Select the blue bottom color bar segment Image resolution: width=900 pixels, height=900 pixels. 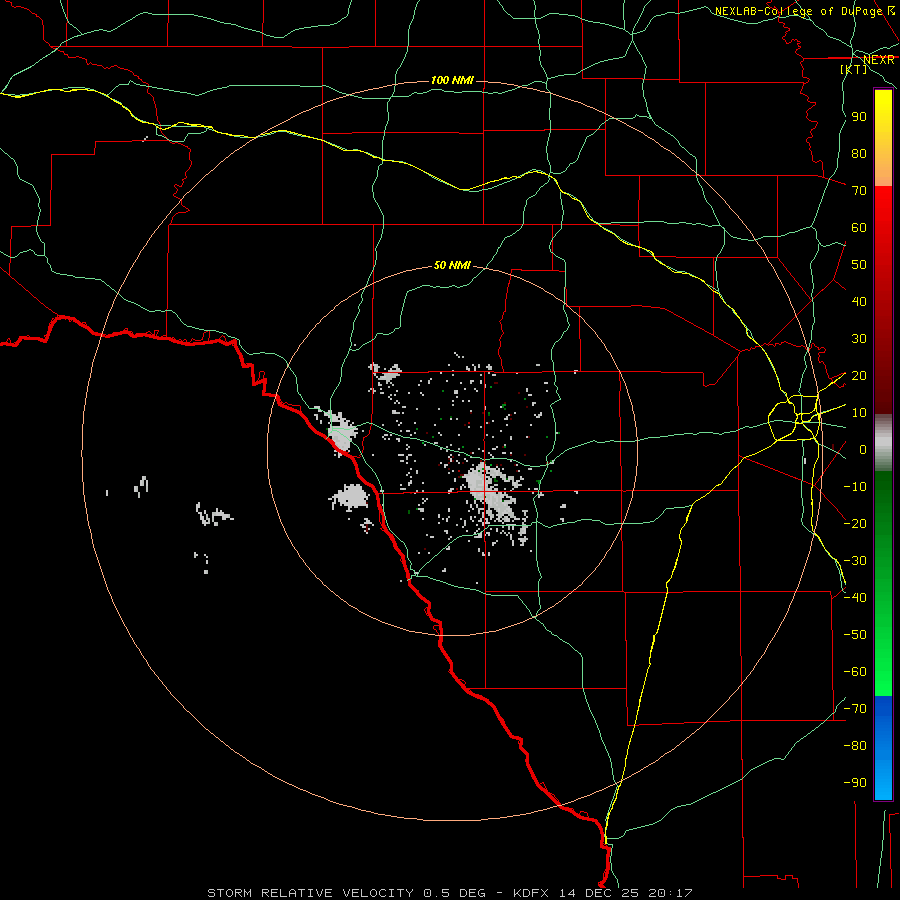(883, 747)
